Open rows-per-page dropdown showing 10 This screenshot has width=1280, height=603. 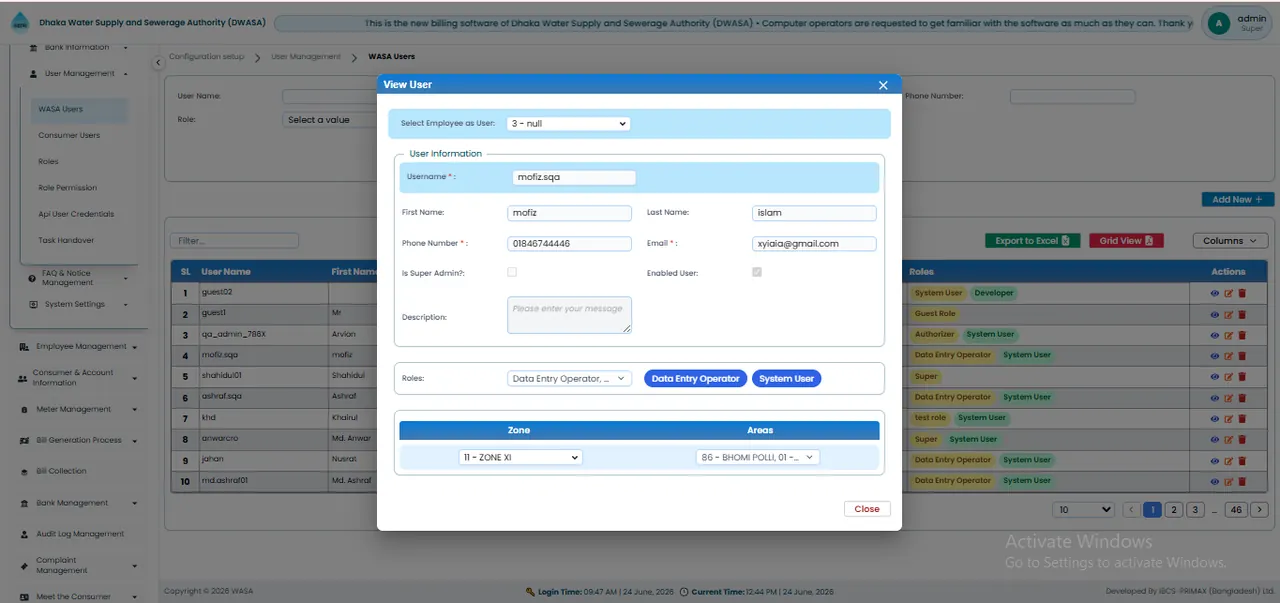1084,510
